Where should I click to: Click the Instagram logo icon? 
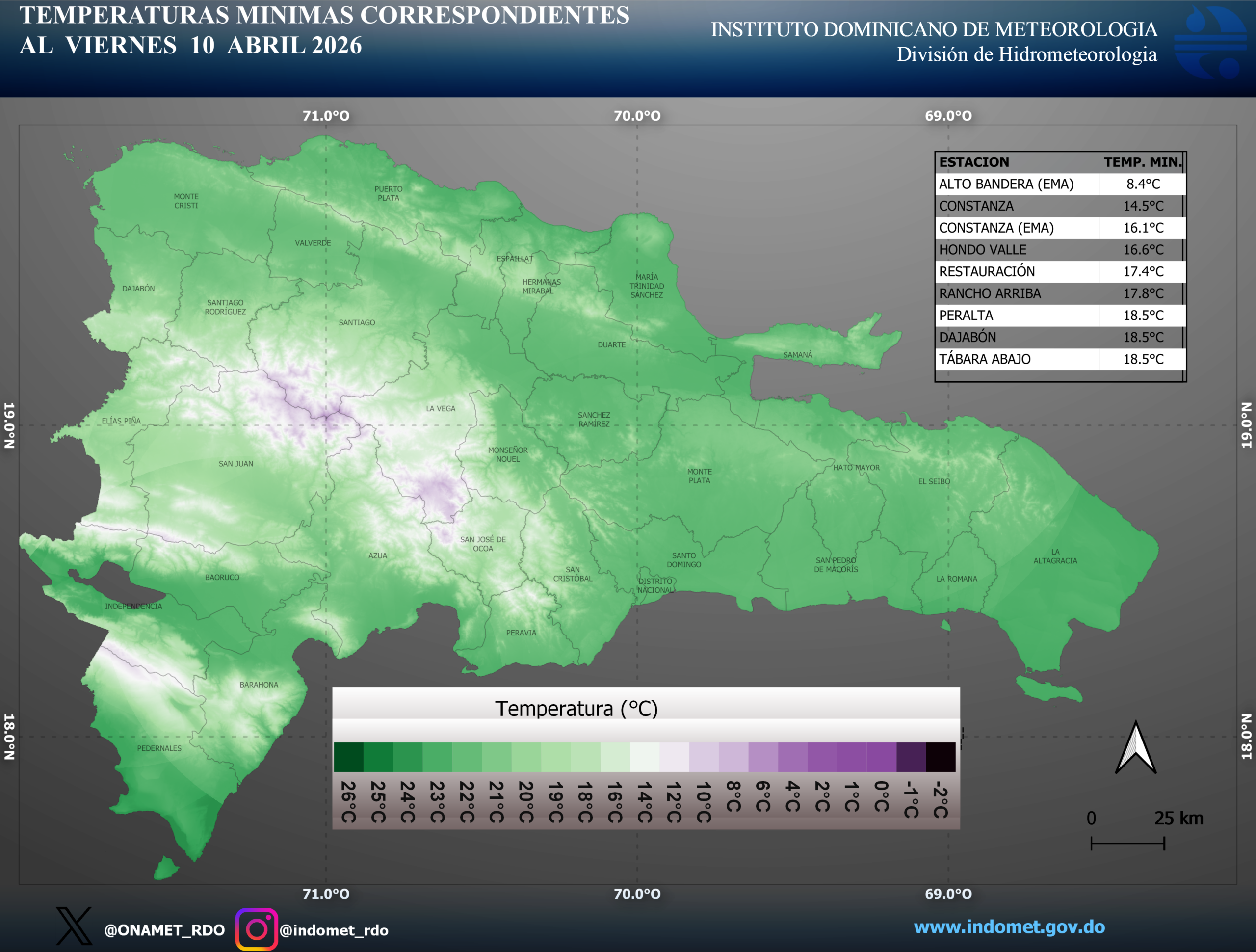257,929
